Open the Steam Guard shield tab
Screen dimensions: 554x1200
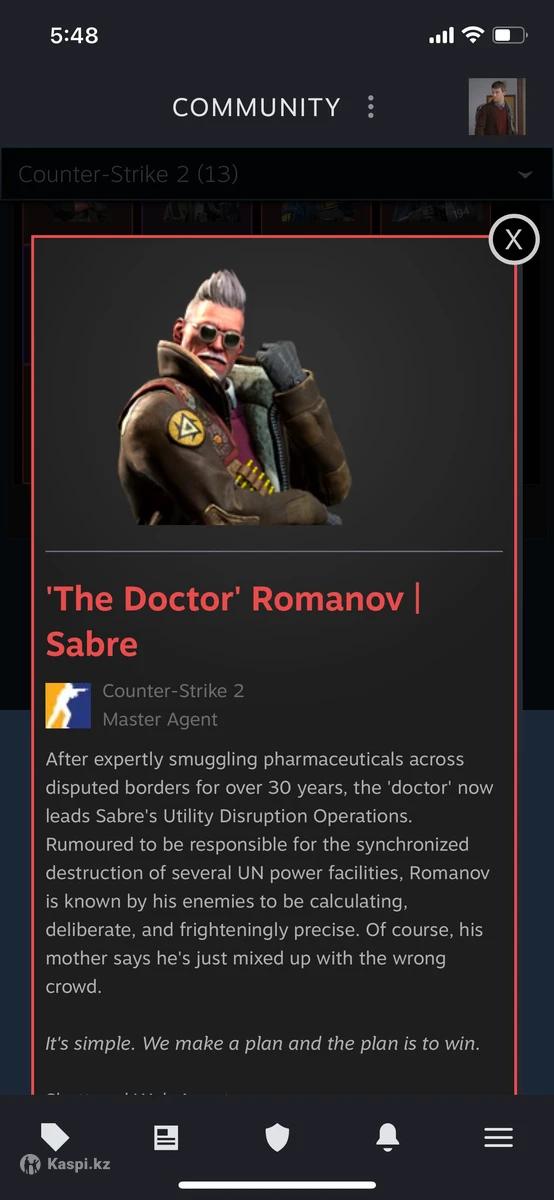click(277, 1137)
